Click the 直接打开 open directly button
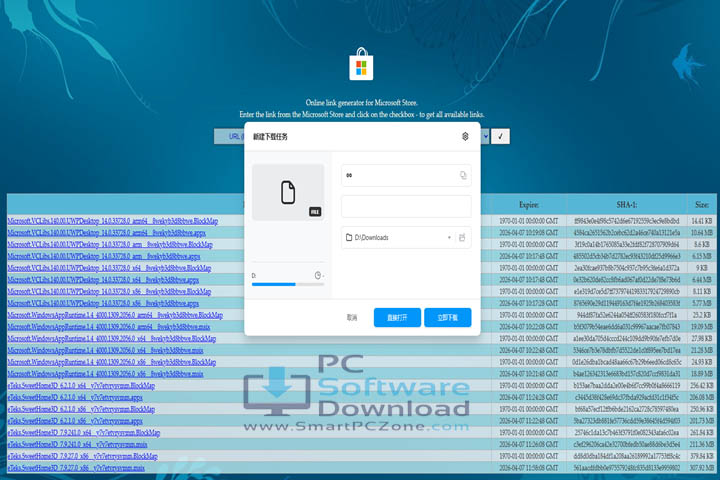Image resolution: width=720 pixels, height=480 pixels. [x=397, y=317]
